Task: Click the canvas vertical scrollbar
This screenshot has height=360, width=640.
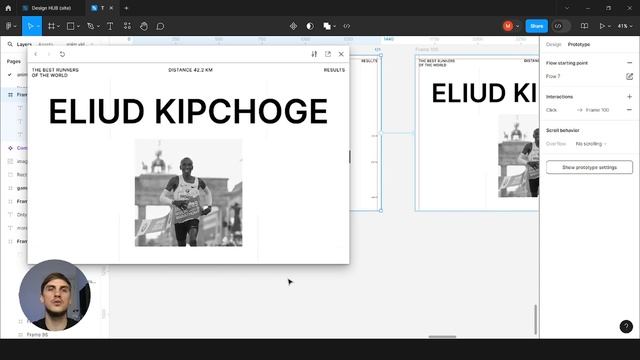Action: pyautogui.click(x=536, y=319)
